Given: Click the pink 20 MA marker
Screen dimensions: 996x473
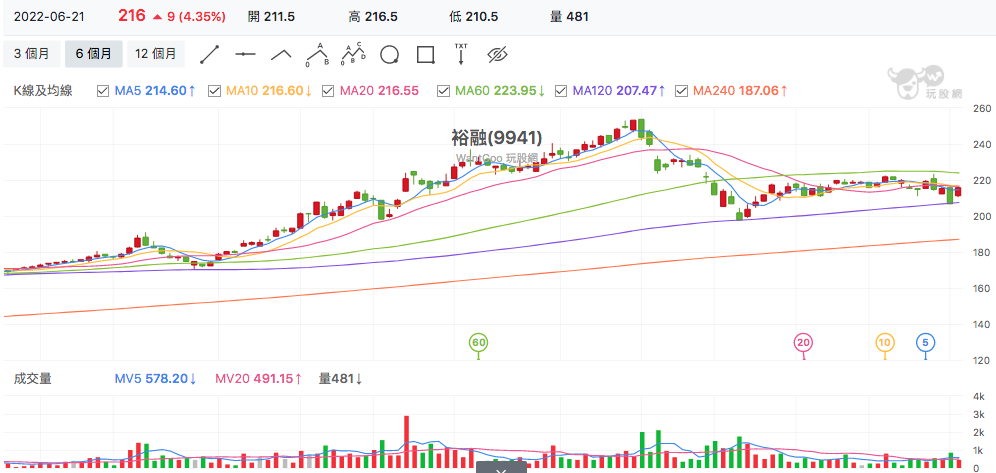Looking at the screenshot, I should pos(804,343).
